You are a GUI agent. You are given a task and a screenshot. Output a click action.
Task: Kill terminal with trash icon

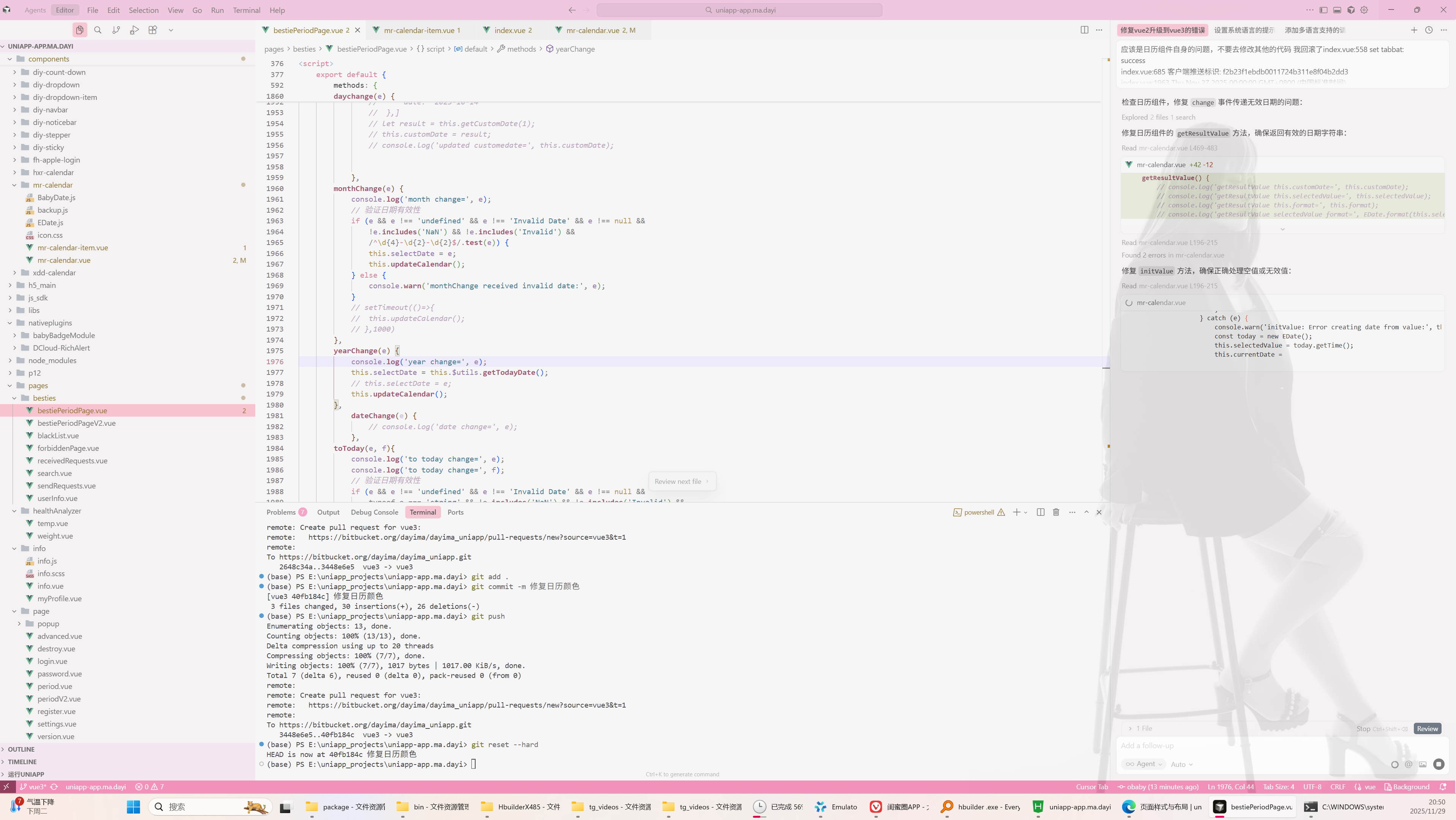pyautogui.click(x=1056, y=512)
